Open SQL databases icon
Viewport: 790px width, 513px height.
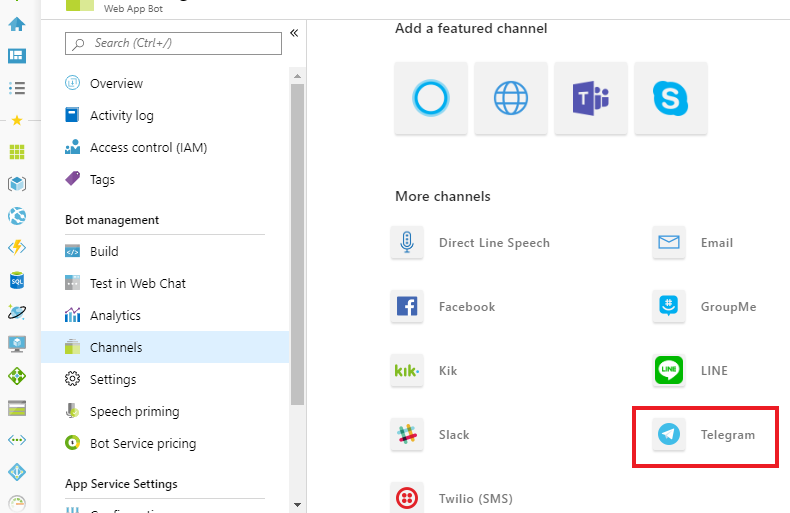(x=17, y=280)
